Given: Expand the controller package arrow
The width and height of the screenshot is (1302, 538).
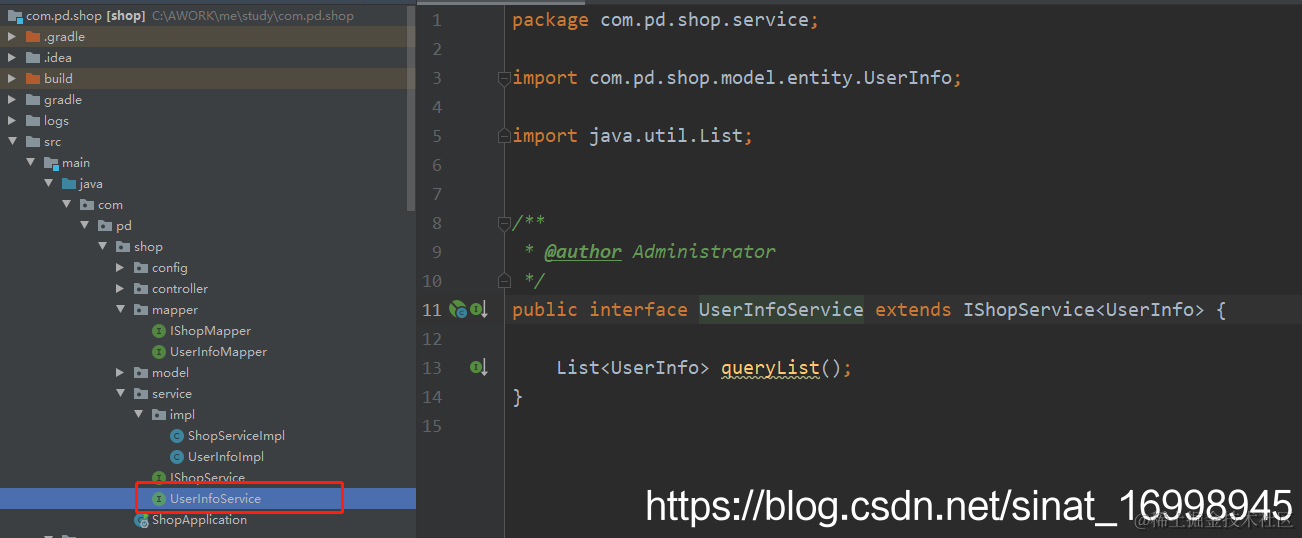Looking at the screenshot, I should click(x=120, y=289).
